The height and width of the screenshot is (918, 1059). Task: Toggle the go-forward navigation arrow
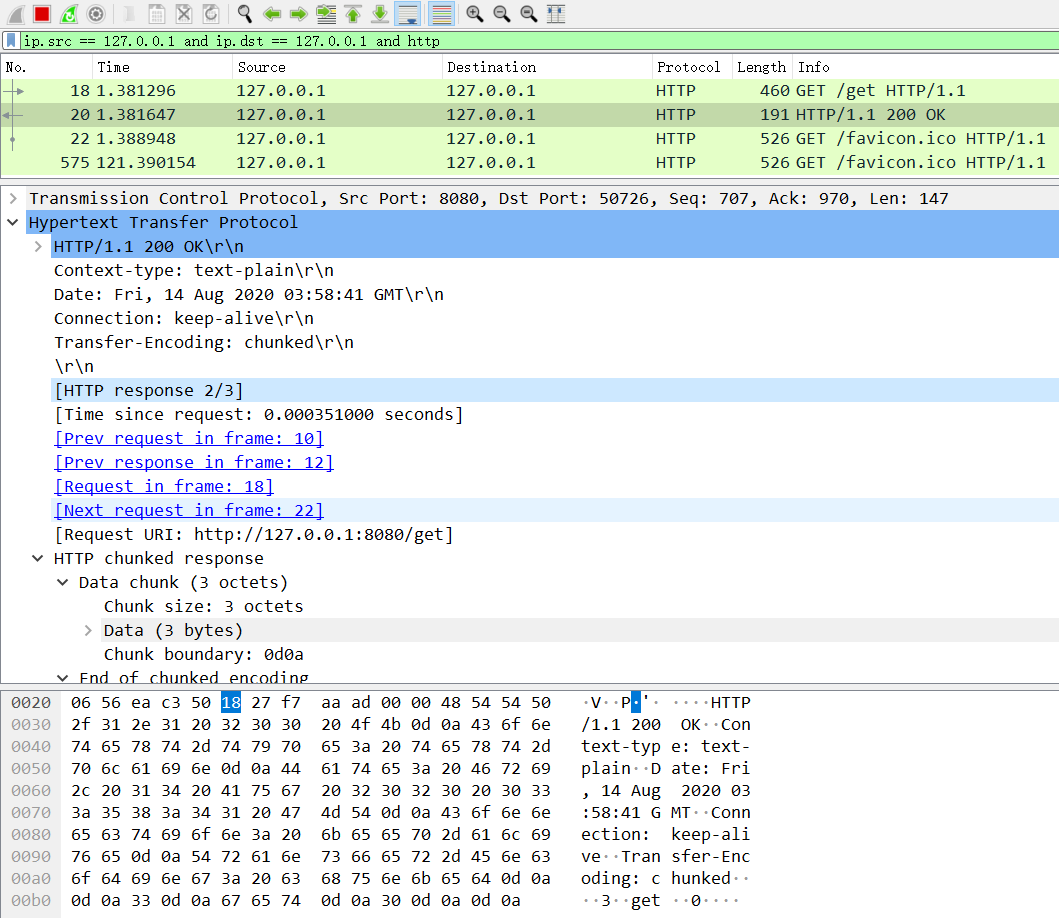[297, 13]
